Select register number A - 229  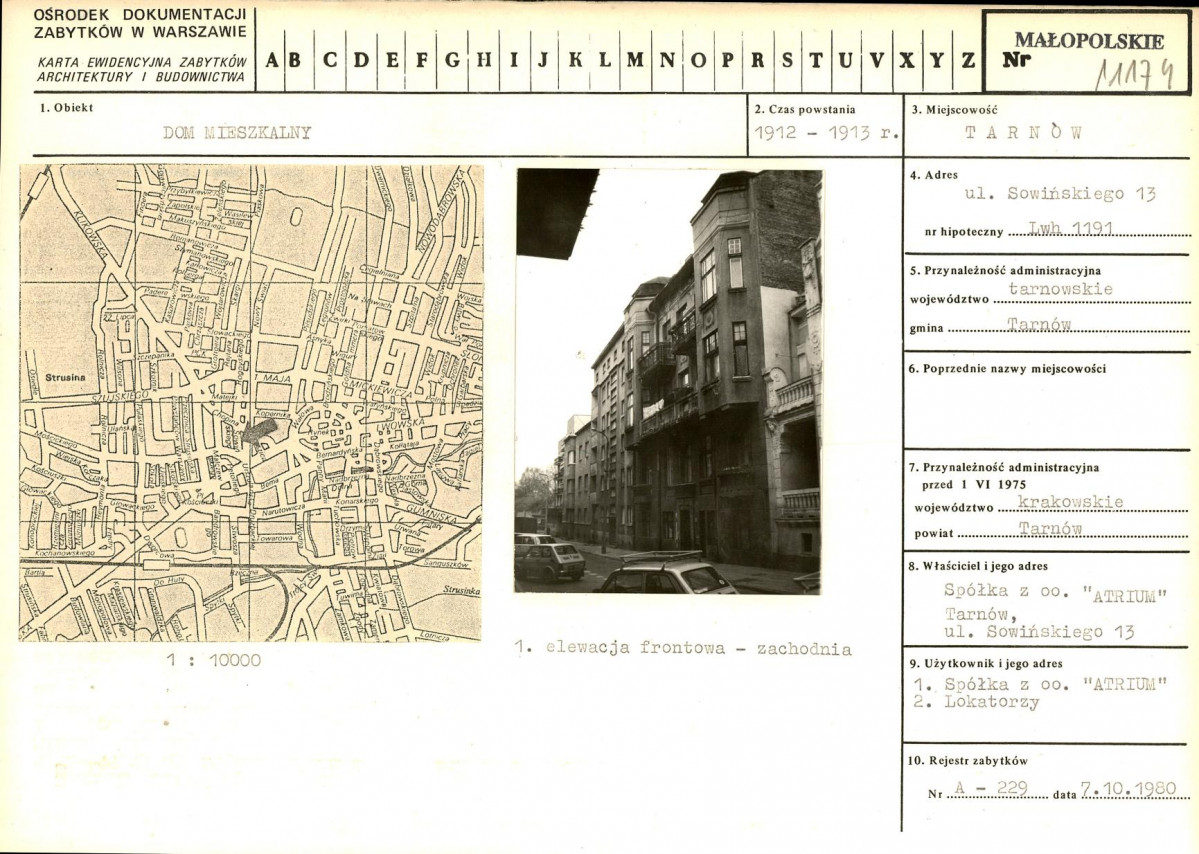(991, 789)
